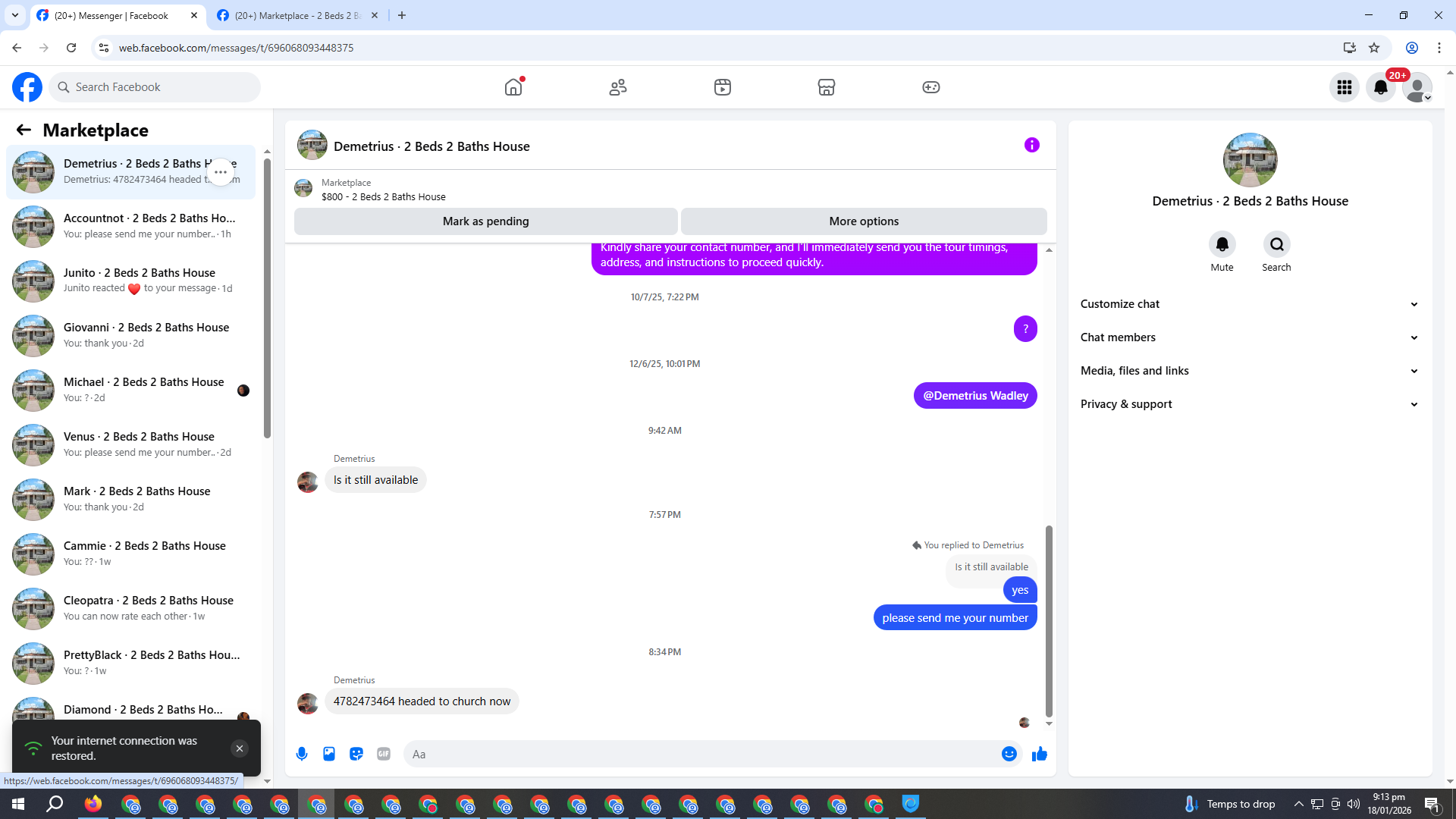Expand Chat members section
The image size is (1456, 819).
click(1250, 337)
